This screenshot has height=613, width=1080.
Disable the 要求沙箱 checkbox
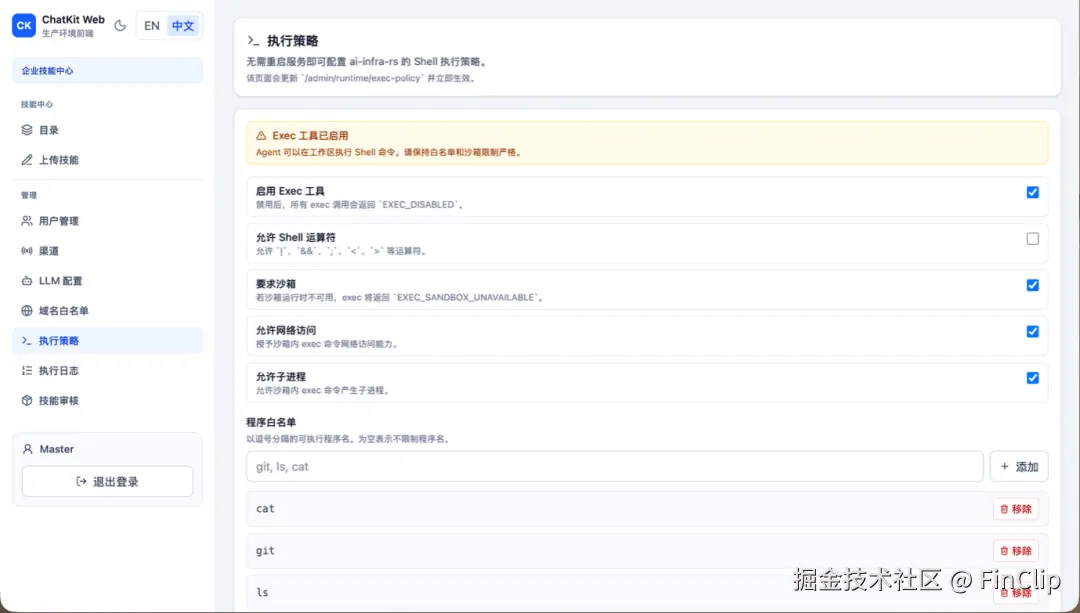point(1033,285)
